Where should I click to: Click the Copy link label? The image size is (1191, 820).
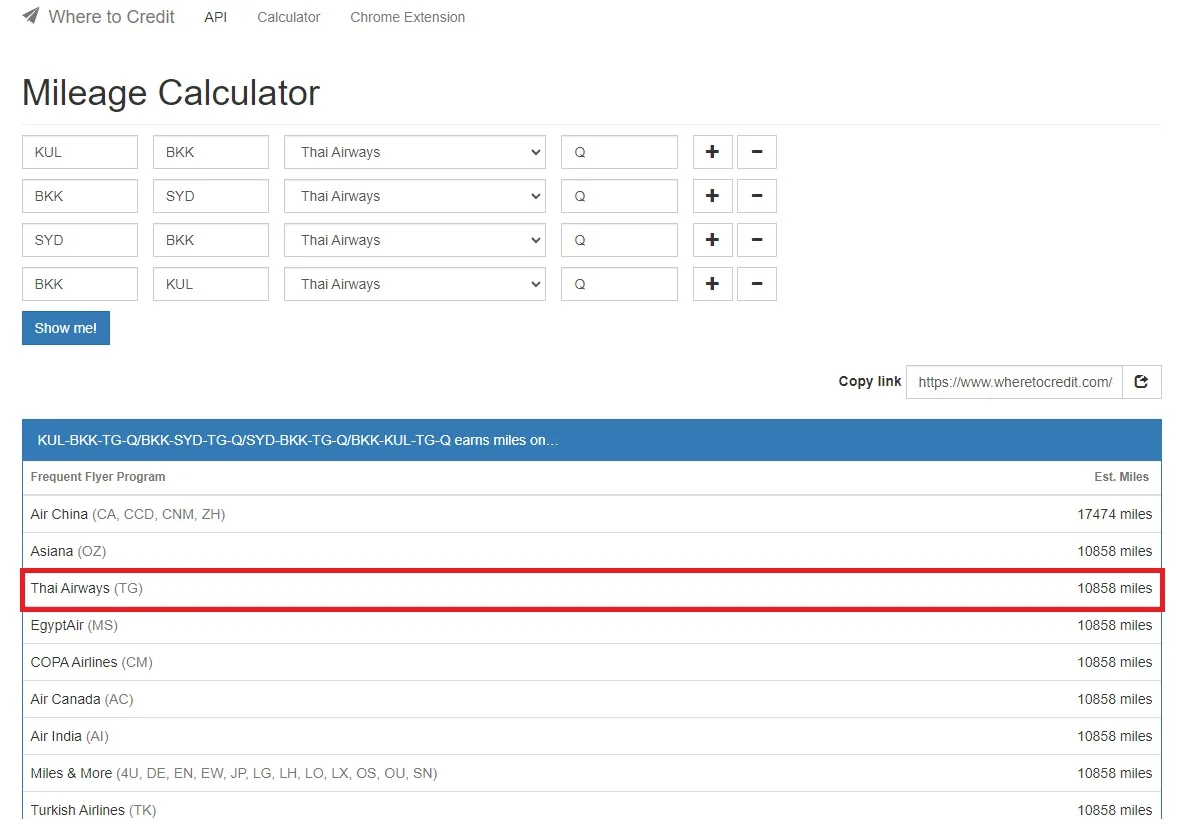click(x=870, y=381)
